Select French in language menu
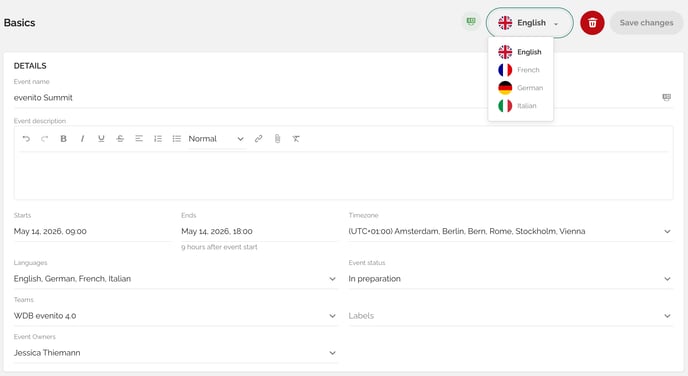 [520, 70]
